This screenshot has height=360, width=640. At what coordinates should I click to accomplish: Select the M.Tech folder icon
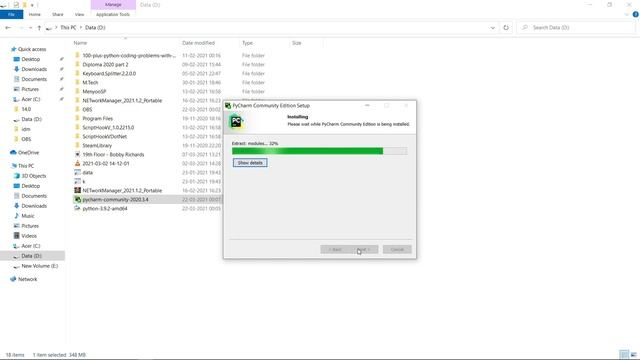point(77,82)
